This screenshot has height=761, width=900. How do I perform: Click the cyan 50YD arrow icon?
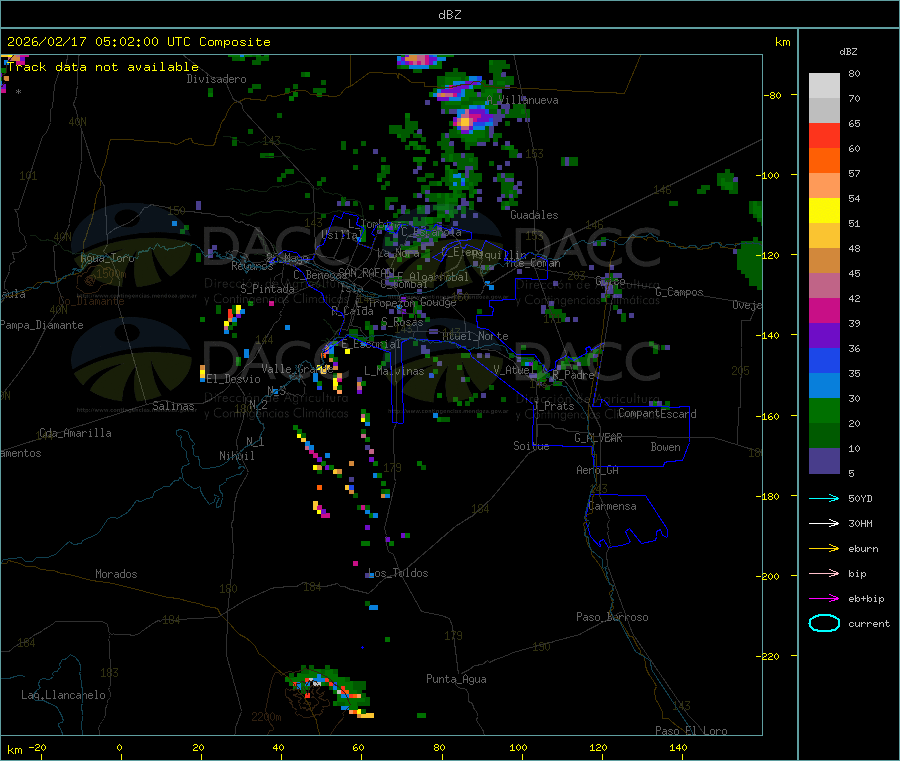[824, 498]
